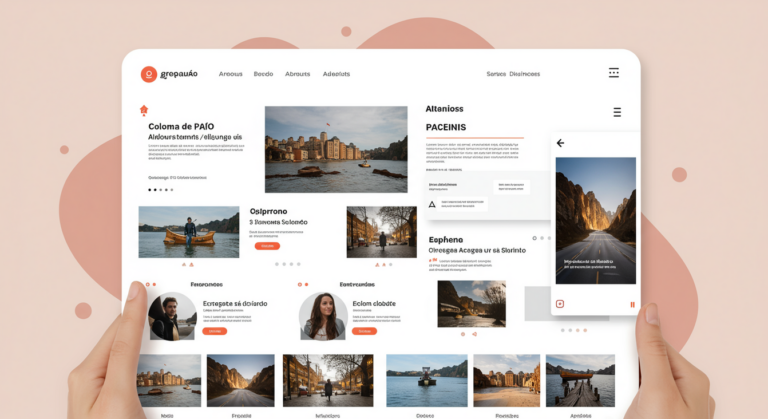Click the Eciom clobdte title

pos(374,304)
